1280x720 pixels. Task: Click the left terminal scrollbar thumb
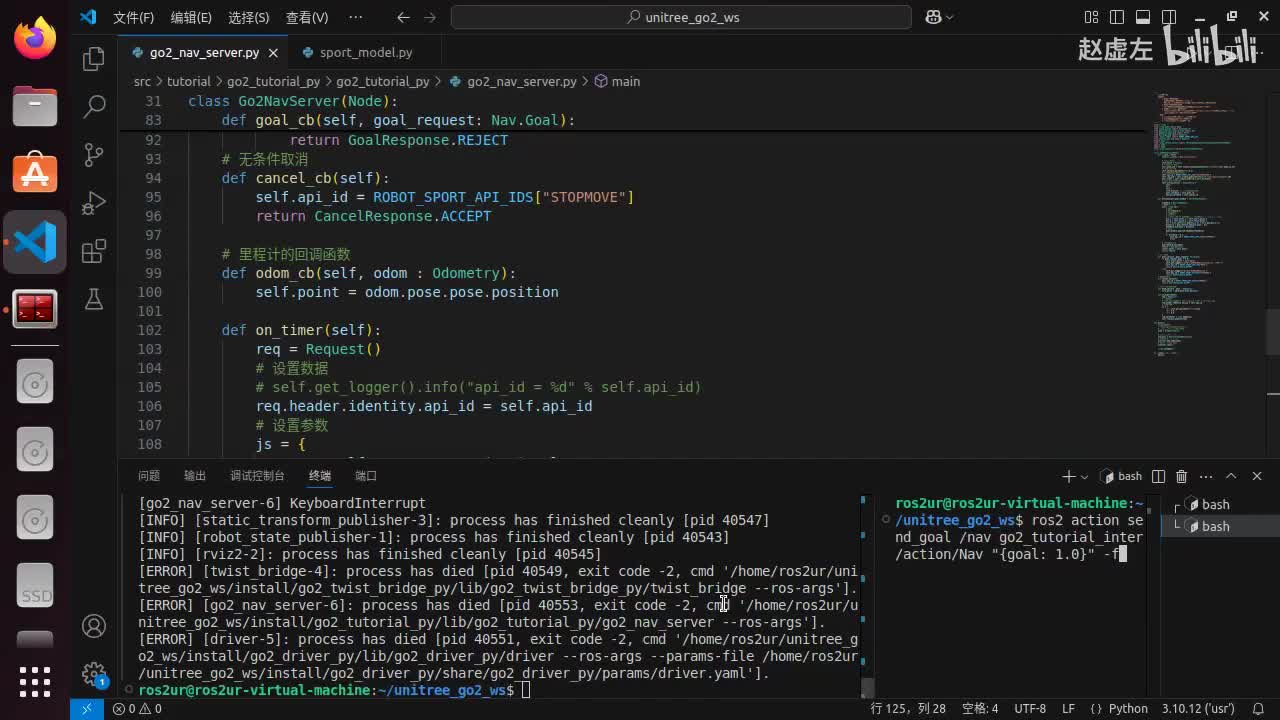(868, 687)
